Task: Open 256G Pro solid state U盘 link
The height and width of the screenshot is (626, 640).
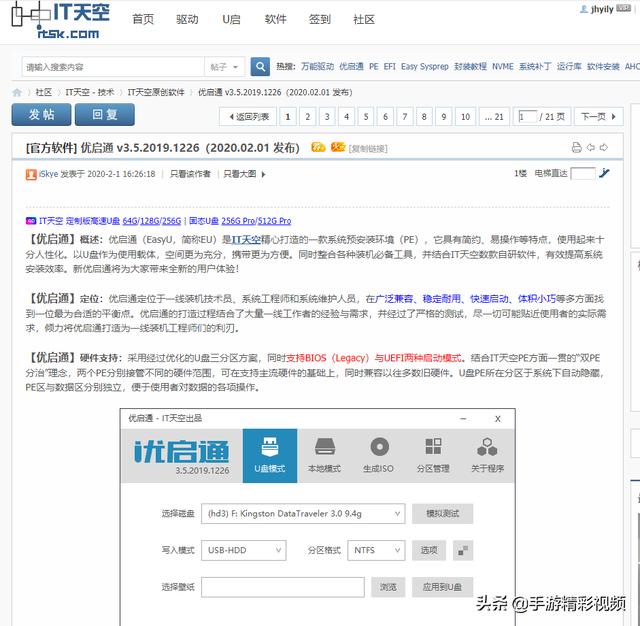Action: [x=238, y=221]
